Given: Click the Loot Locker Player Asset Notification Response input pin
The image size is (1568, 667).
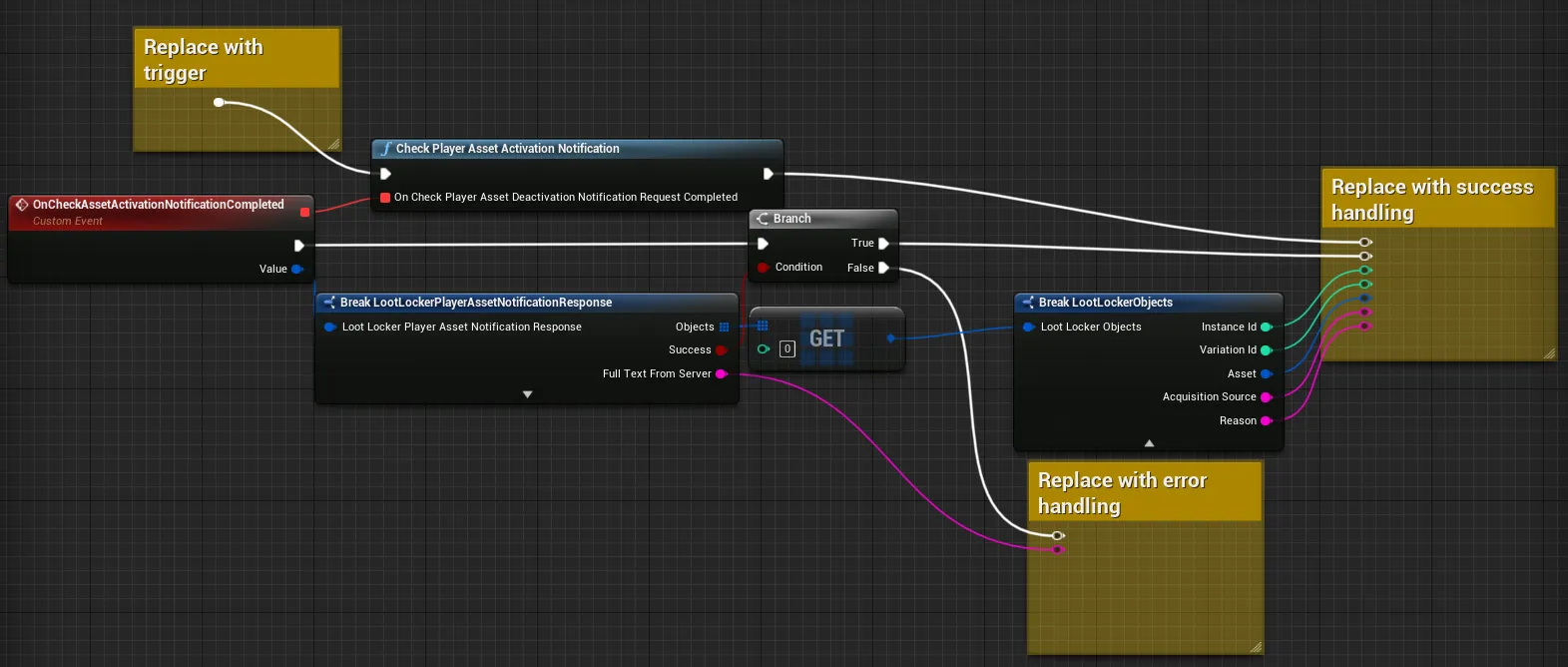Looking at the screenshot, I should click(x=330, y=328).
